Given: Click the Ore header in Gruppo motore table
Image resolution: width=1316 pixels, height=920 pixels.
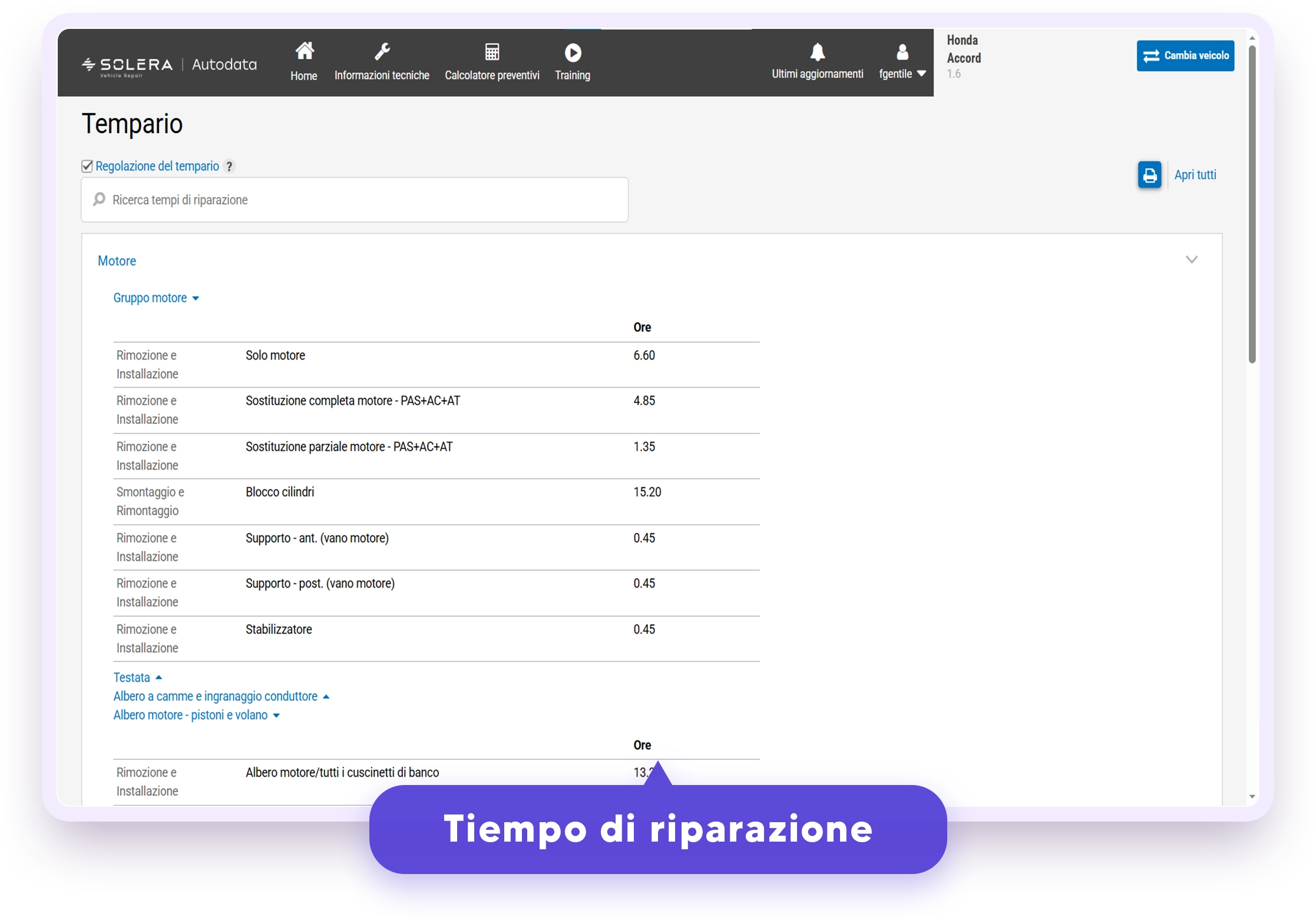Looking at the screenshot, I should pyautogui.click(x=642, y=328).
